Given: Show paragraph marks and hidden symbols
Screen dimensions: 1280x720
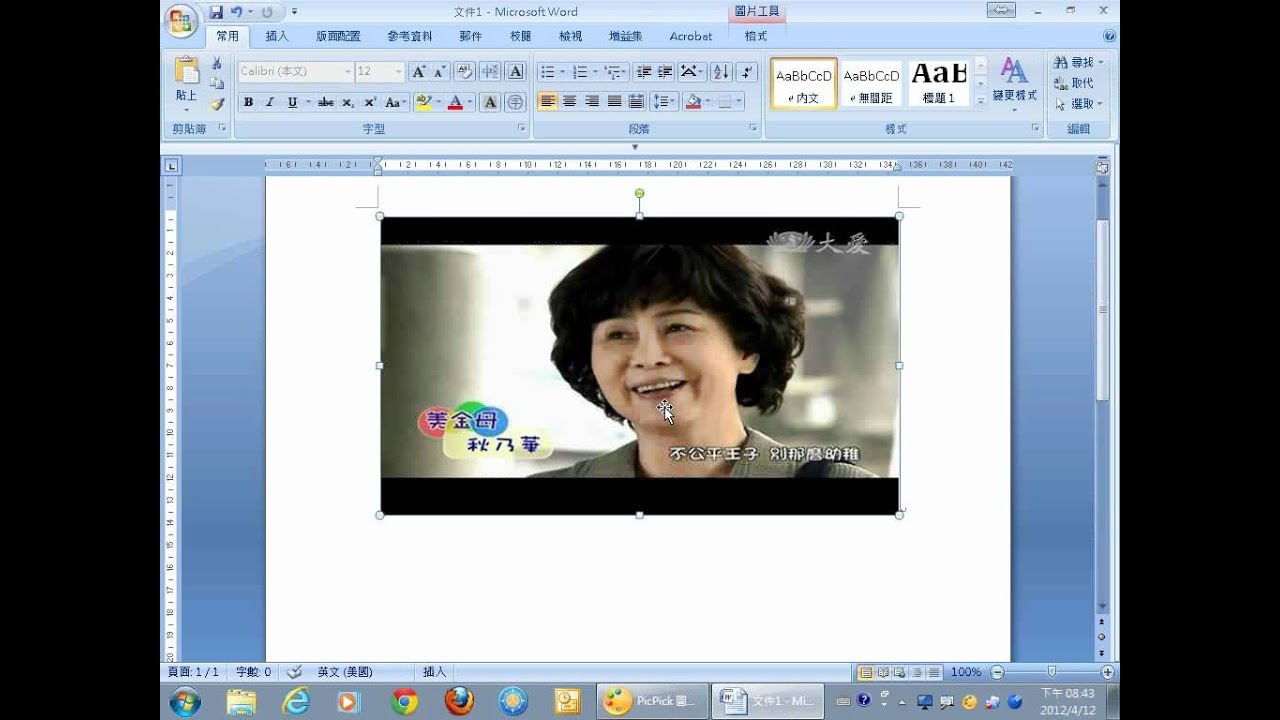Looking at the screenshot, I should (x=748, y=71).
